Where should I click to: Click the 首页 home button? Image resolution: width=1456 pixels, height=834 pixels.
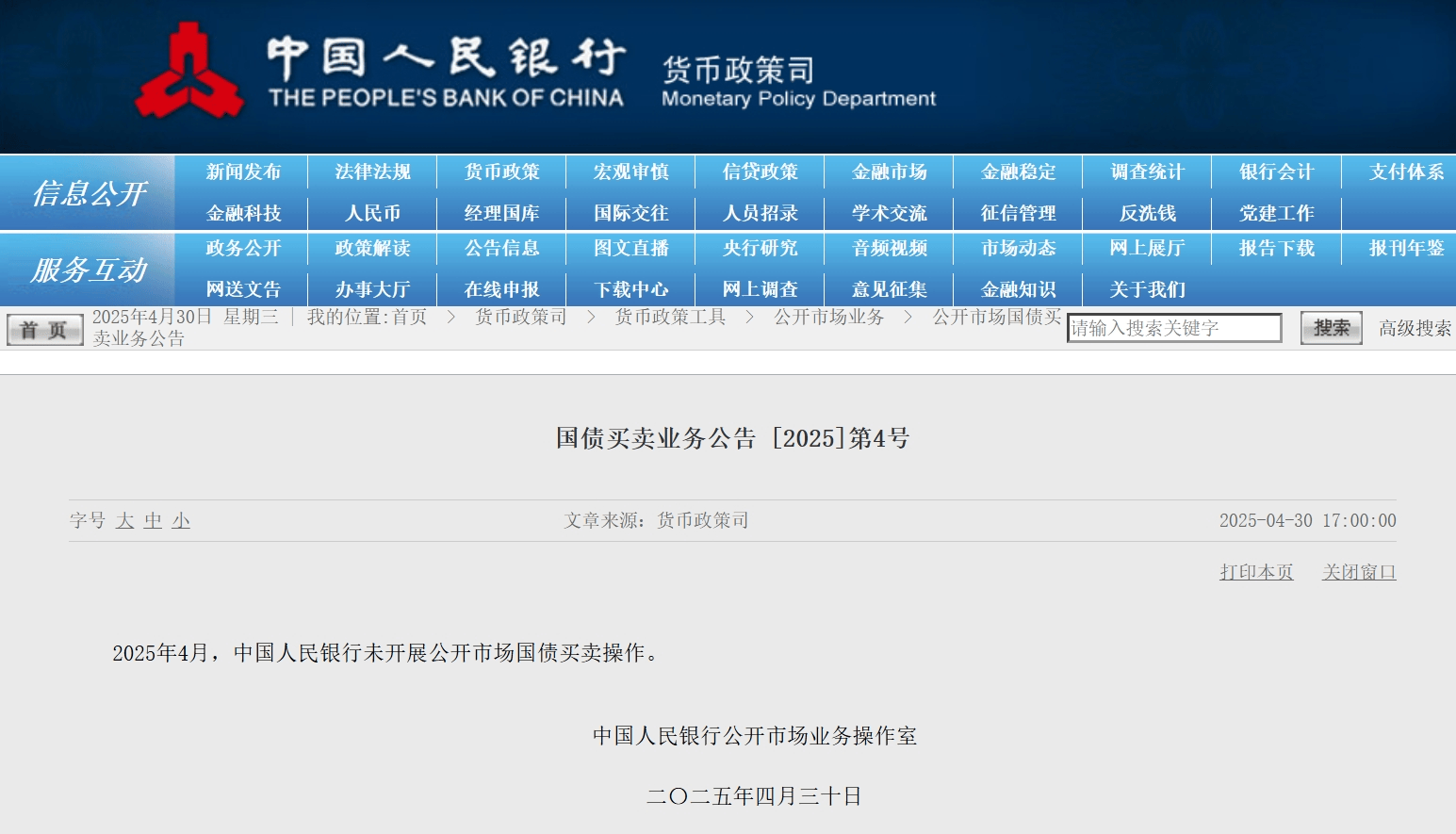44,330
